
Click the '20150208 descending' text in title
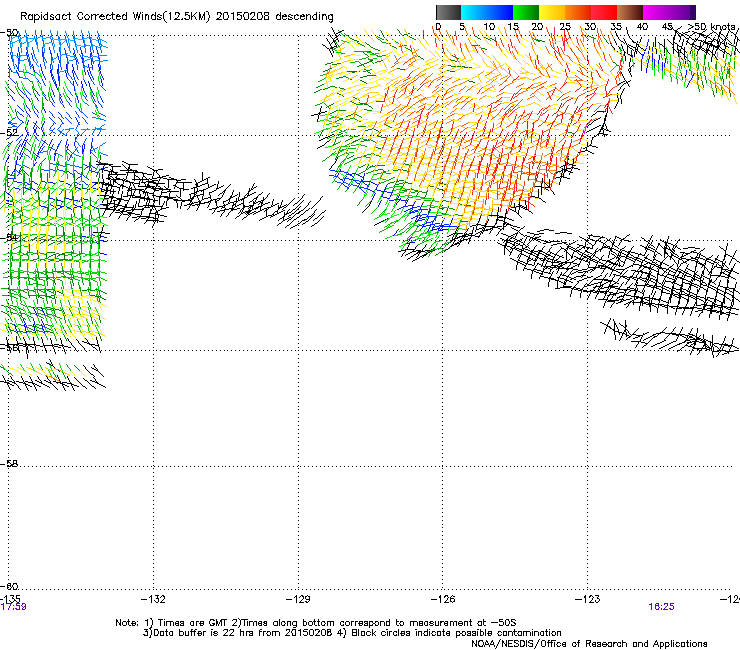pos(275,17)
